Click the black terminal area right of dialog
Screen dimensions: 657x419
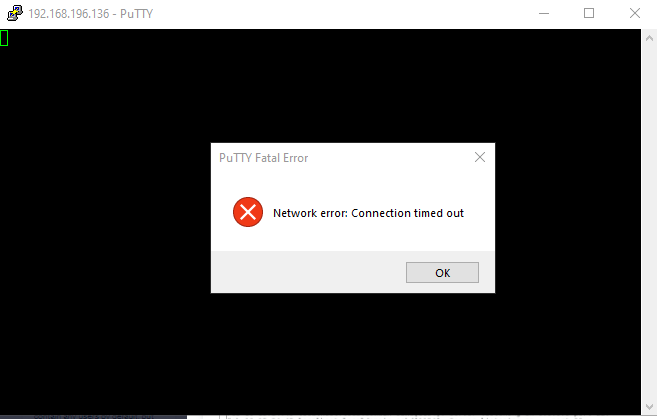coord(568,218)
